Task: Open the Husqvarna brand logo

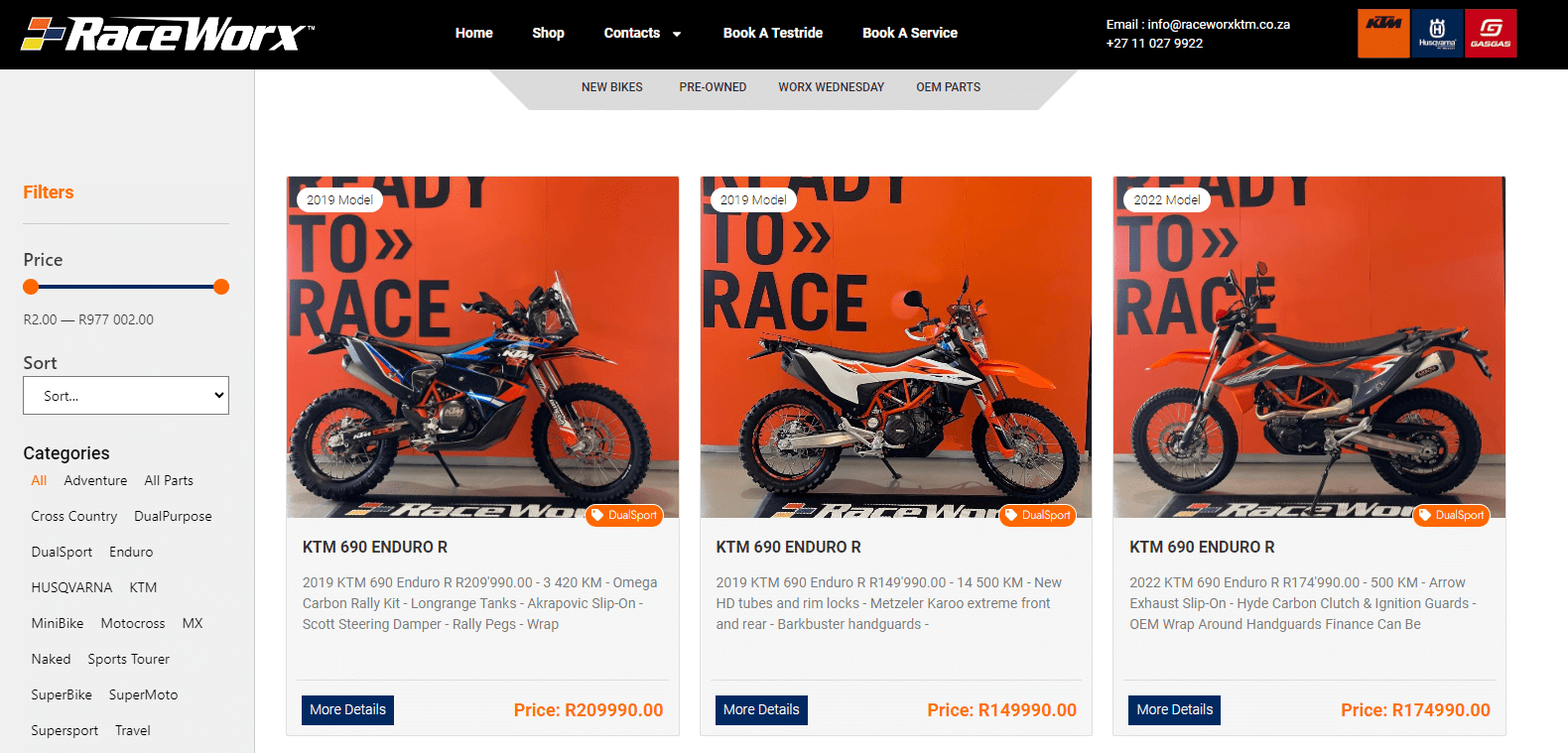Action: click(1436, 34)
